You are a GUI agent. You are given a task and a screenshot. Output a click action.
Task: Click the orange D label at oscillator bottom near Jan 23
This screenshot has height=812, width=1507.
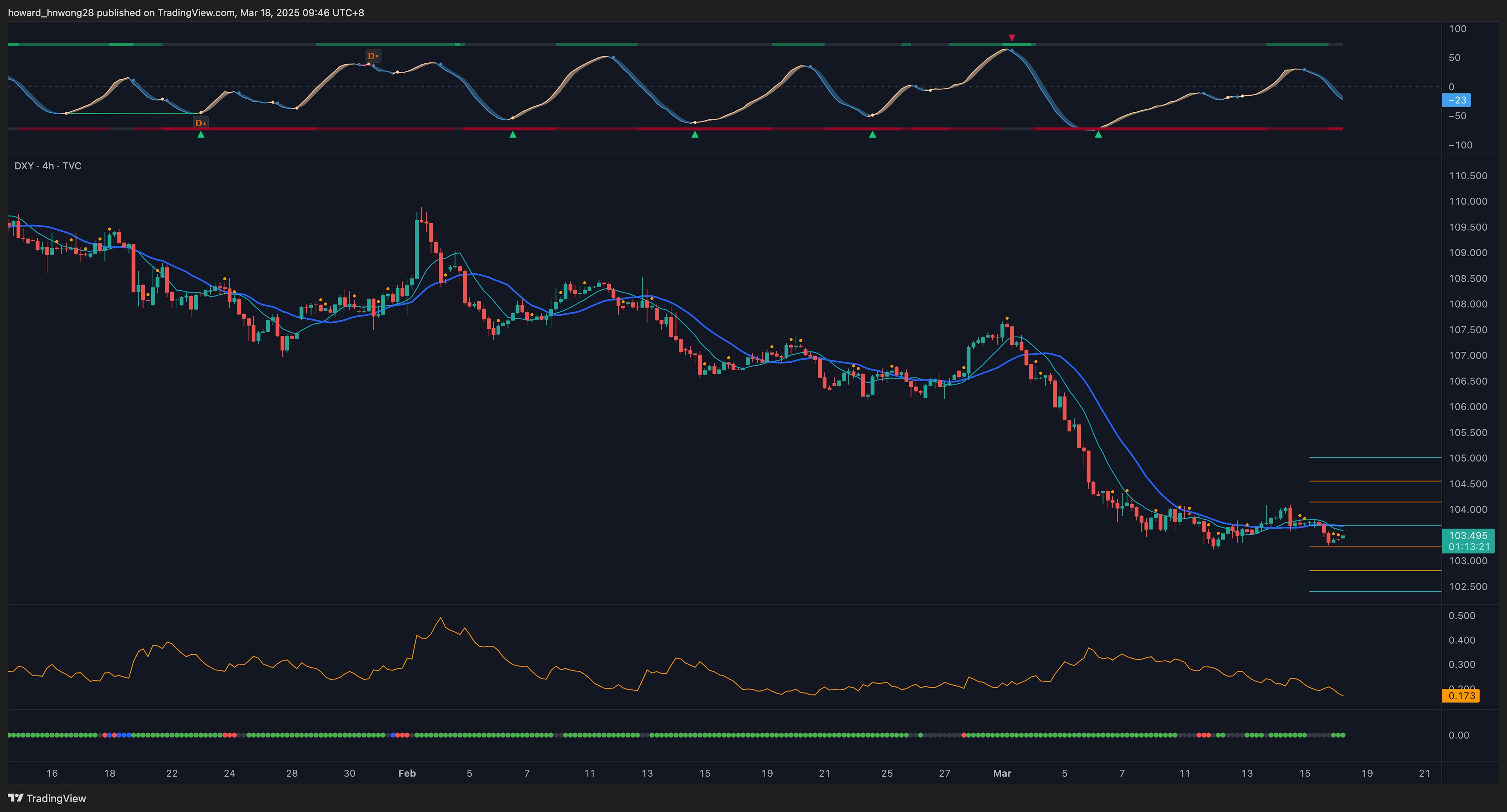click(x=201, y=123)
